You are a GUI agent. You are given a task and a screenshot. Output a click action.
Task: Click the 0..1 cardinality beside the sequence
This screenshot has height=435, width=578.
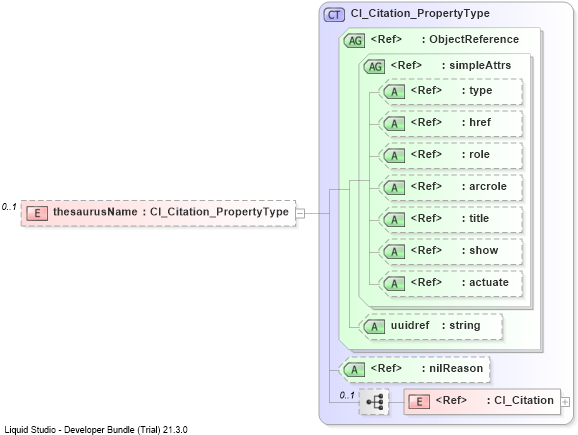click(347, 396)
